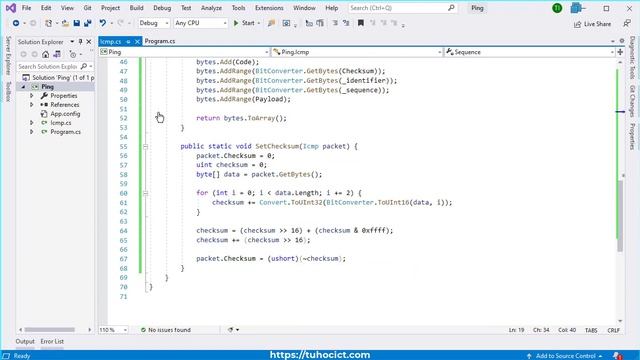Expand the Program.cs tree node
Viewport: 640px width, 360px height.
click(31, 131)
